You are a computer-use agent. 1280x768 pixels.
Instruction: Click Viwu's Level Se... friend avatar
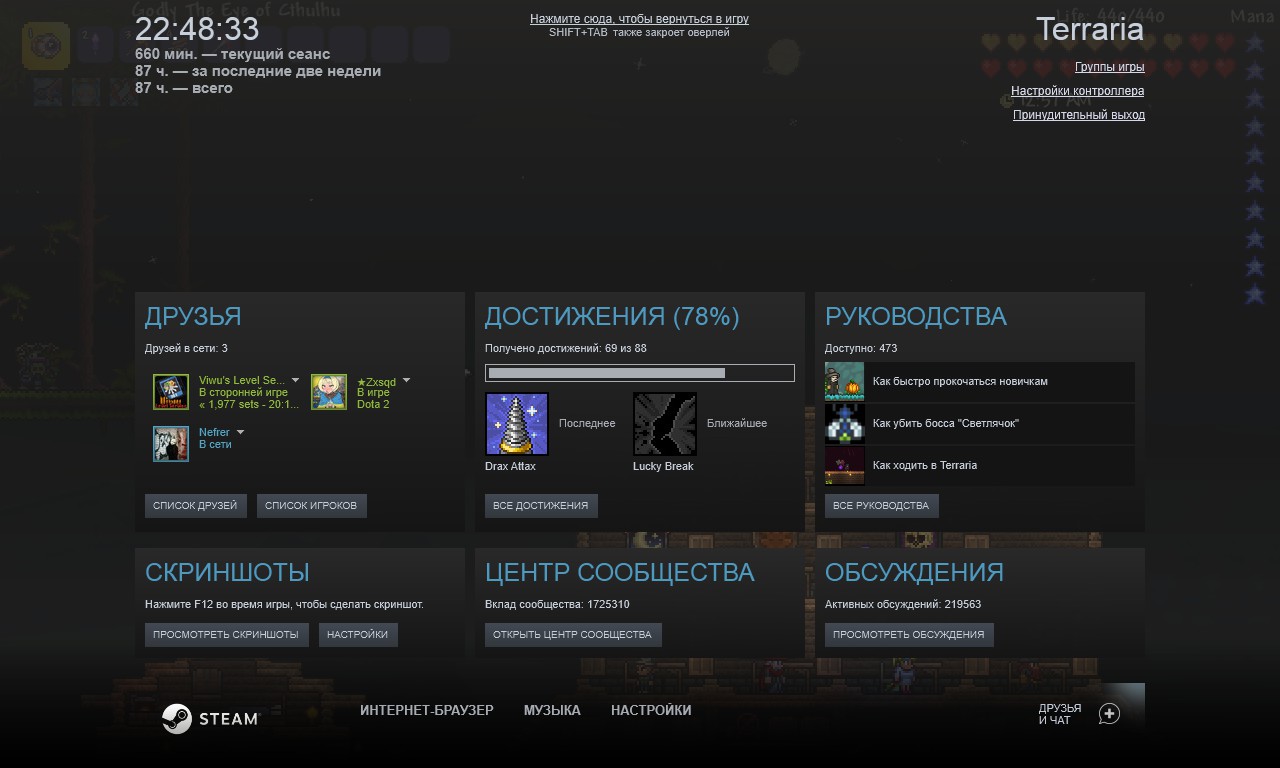[171, 392]
